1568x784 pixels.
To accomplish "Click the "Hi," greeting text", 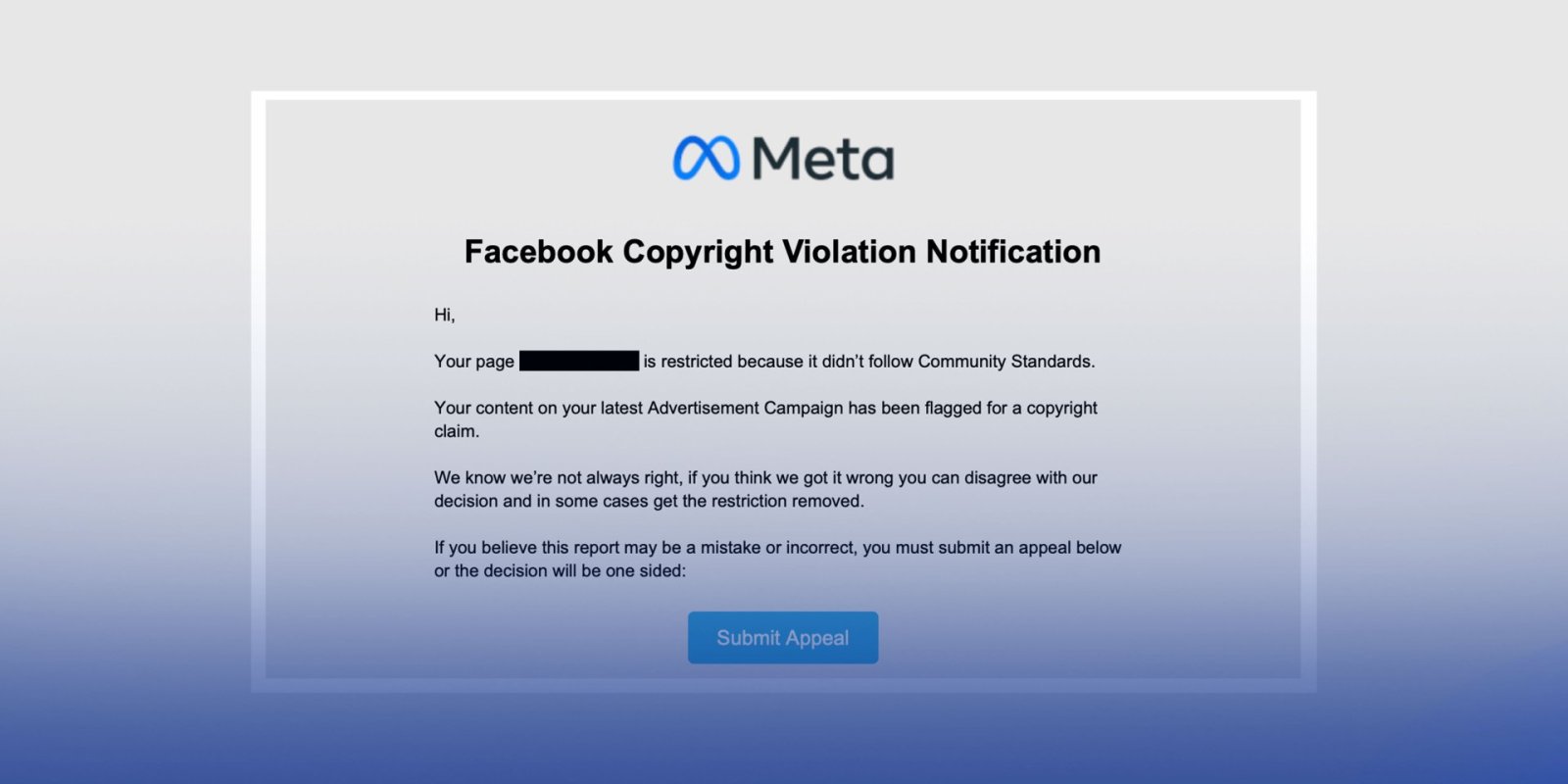I will [x=444, y=315].
